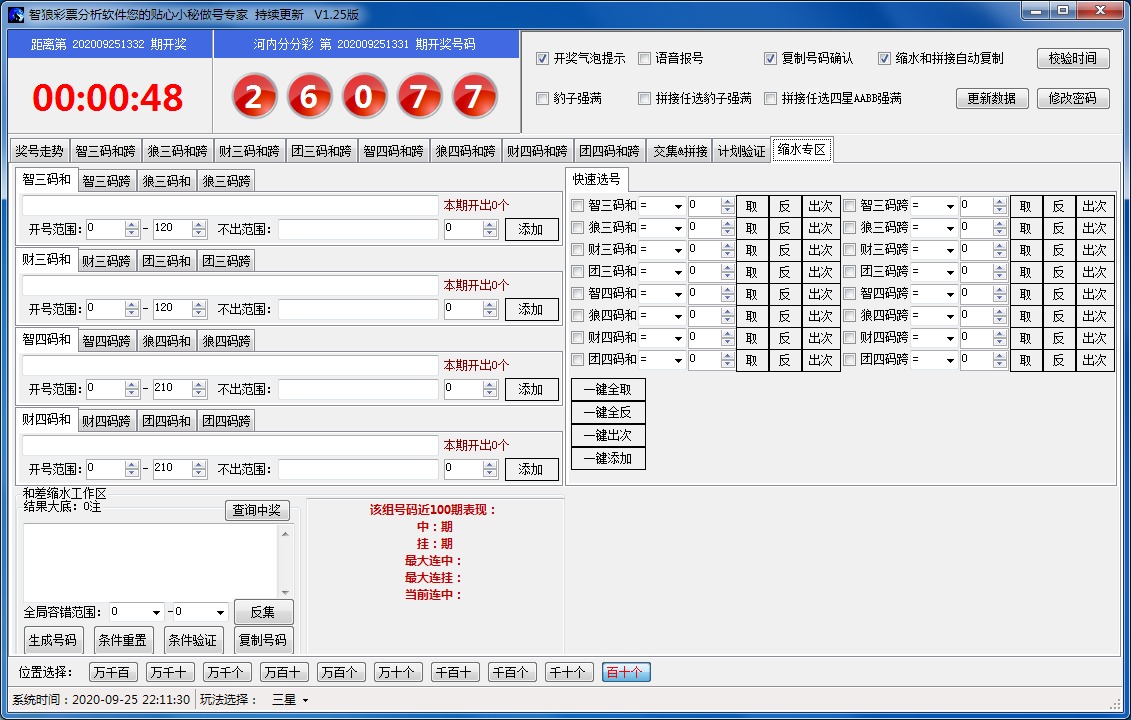Enable the 语音报号 voice announcement checkbox

[x=645, y=59]
